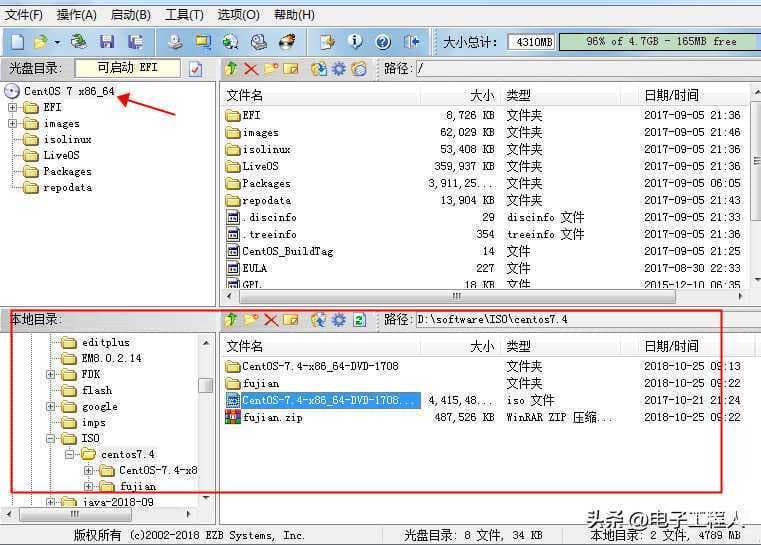Open the dropdown arrow beside Open icon
The image size is (761, 545).
(57, 42)
